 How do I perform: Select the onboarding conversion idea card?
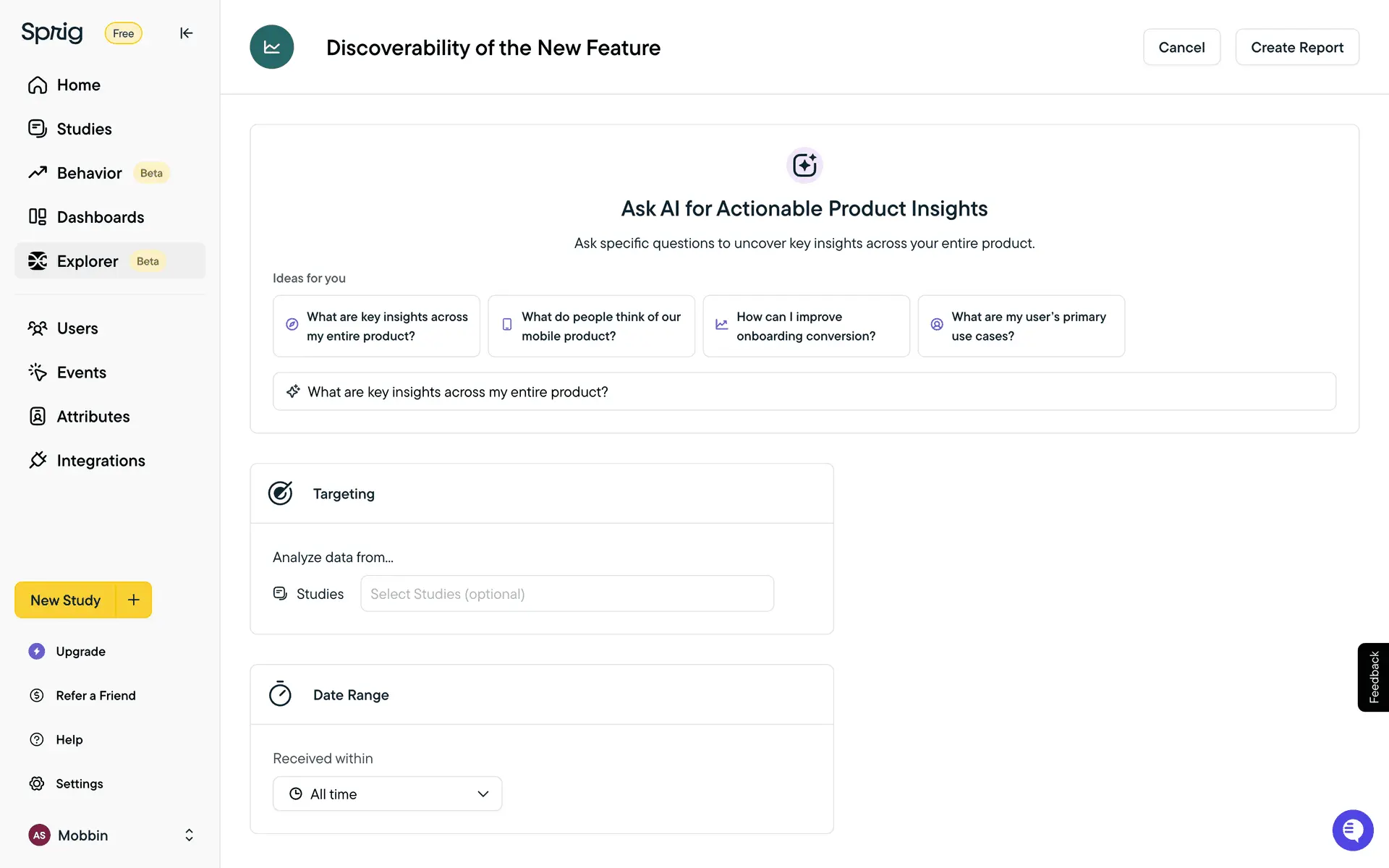[x=805, y=326]
